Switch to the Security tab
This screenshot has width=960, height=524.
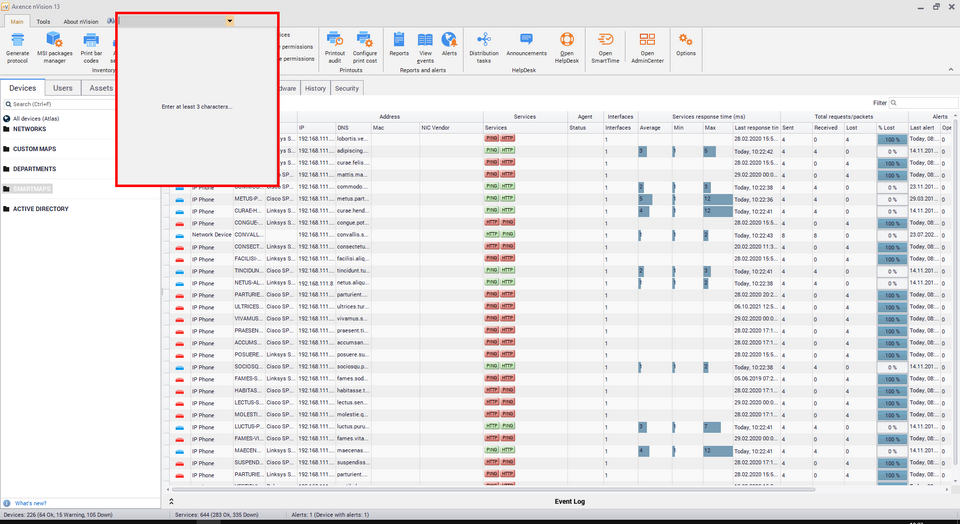point(346,88)
